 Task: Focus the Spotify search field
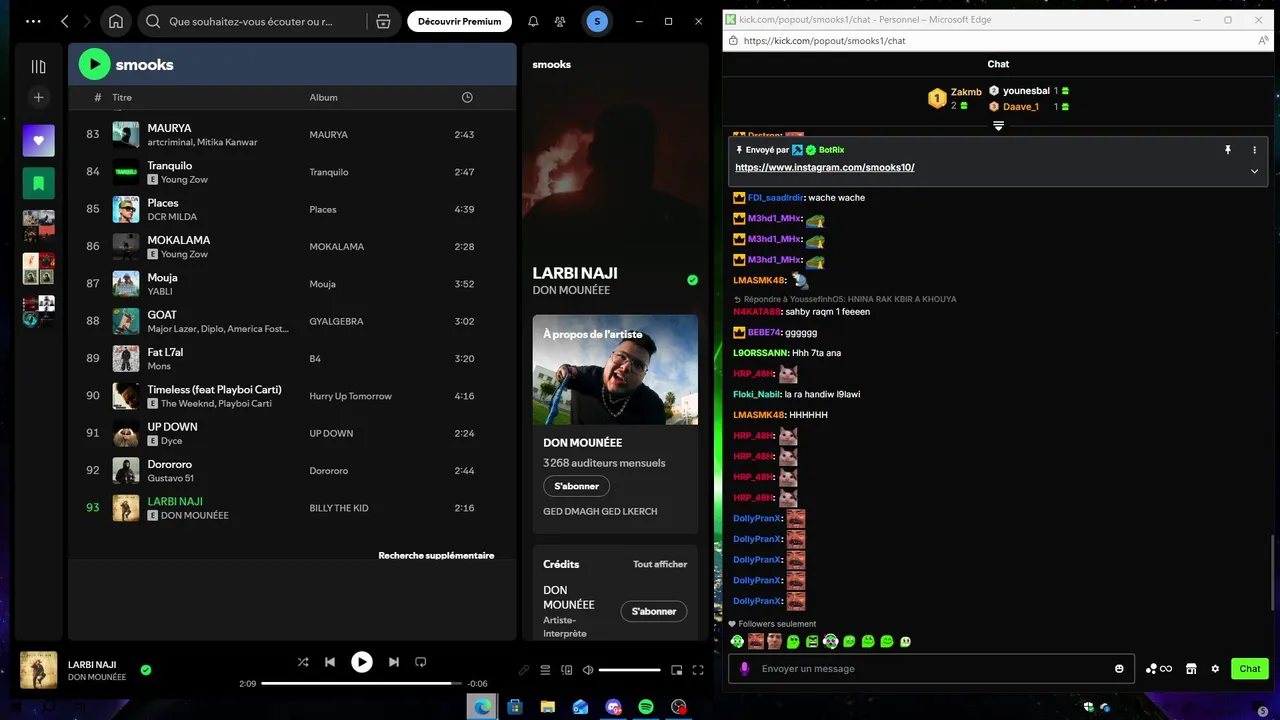(250, 21)
